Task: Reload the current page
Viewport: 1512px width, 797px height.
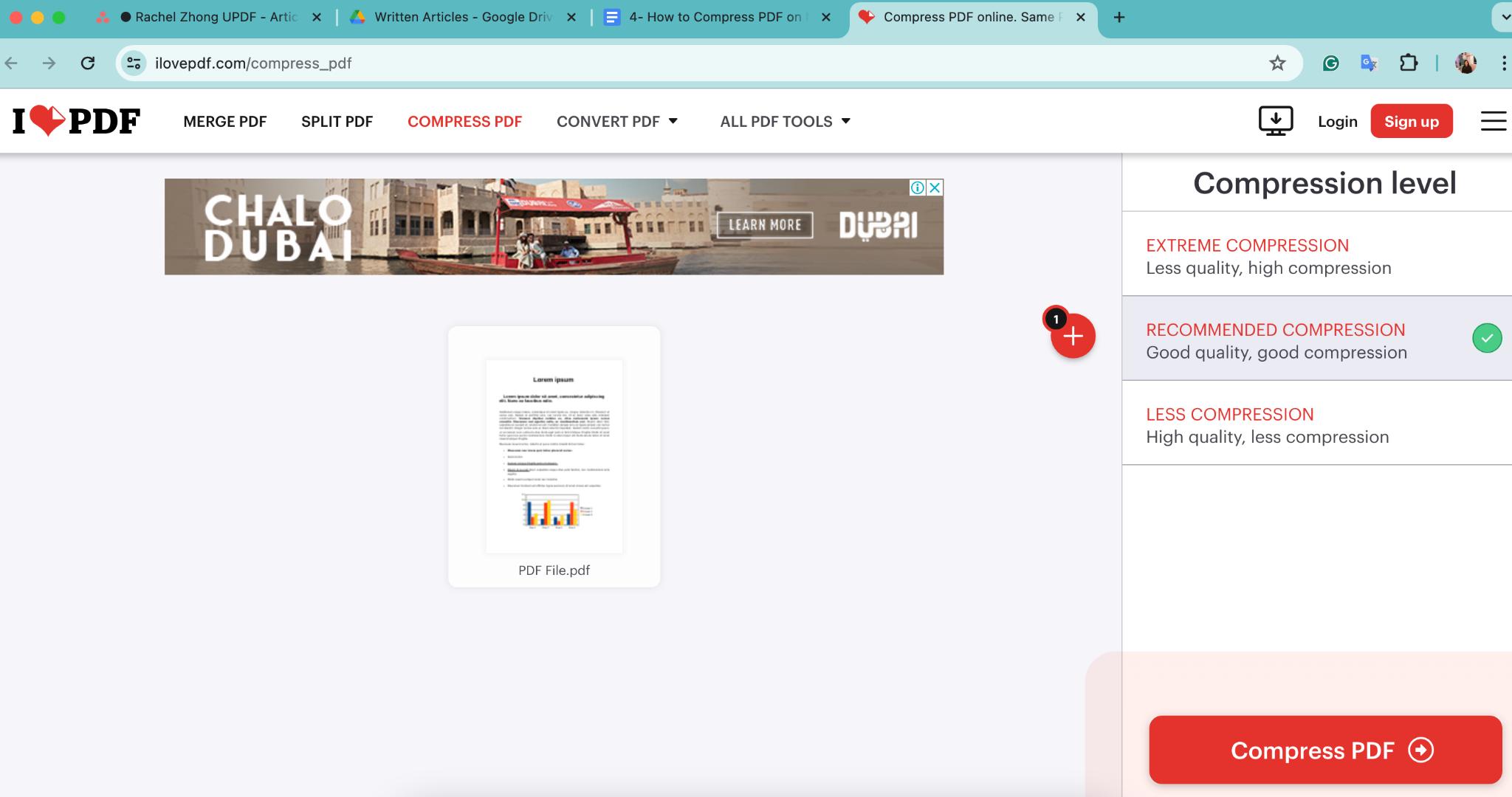Action: pos(89,63)
